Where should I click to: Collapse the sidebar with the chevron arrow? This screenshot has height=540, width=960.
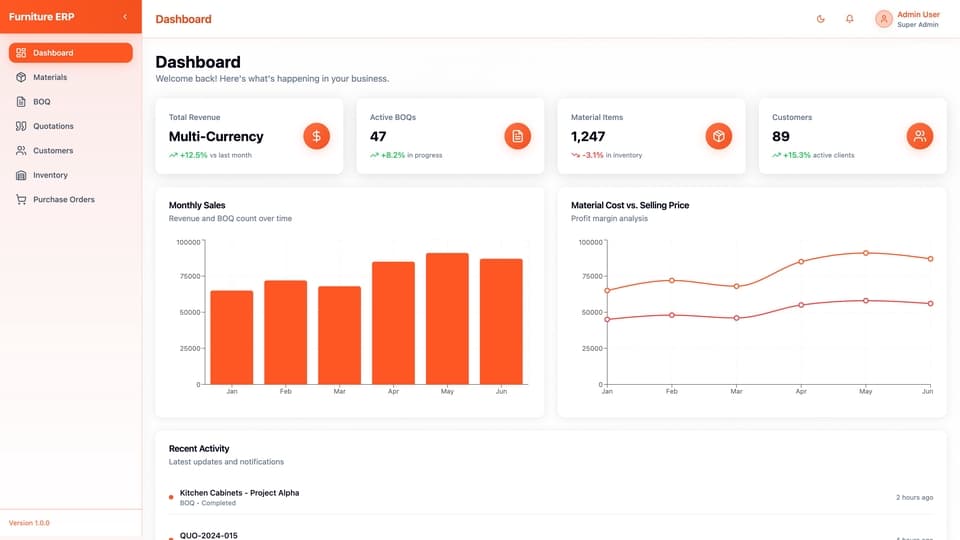tap(125, 17)
